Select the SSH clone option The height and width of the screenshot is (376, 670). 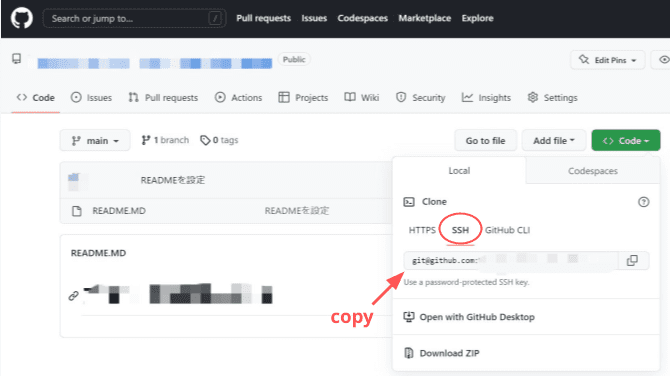click(460, 230)
